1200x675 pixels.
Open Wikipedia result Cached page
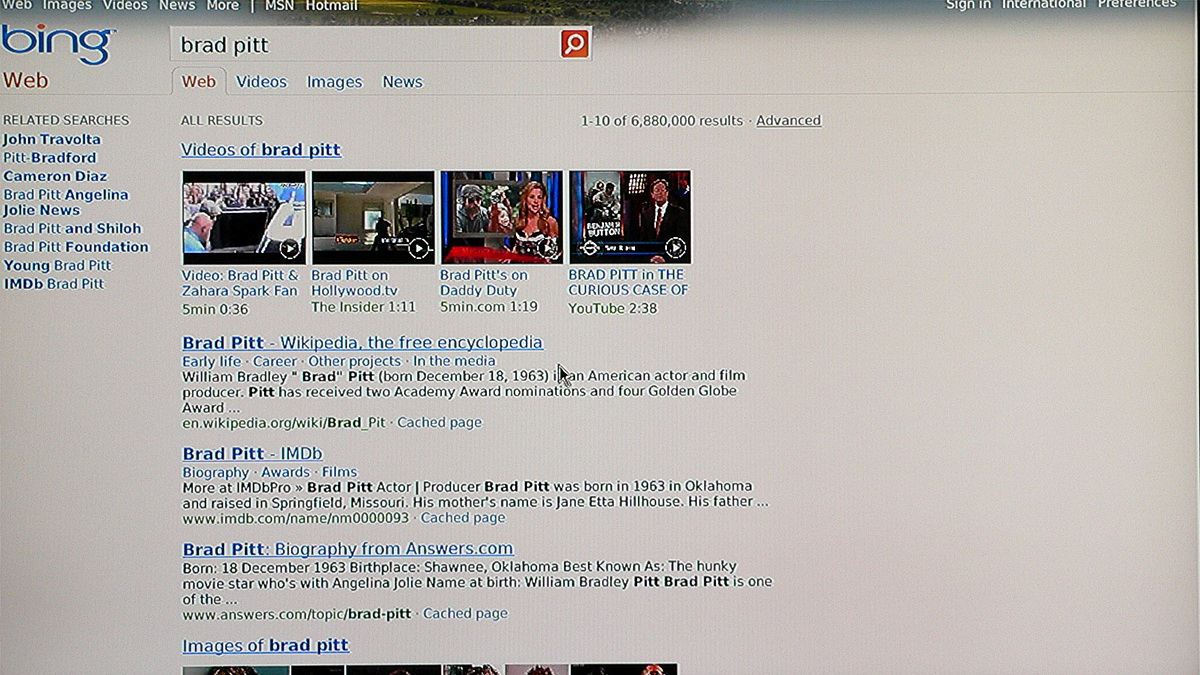(439, 423)
